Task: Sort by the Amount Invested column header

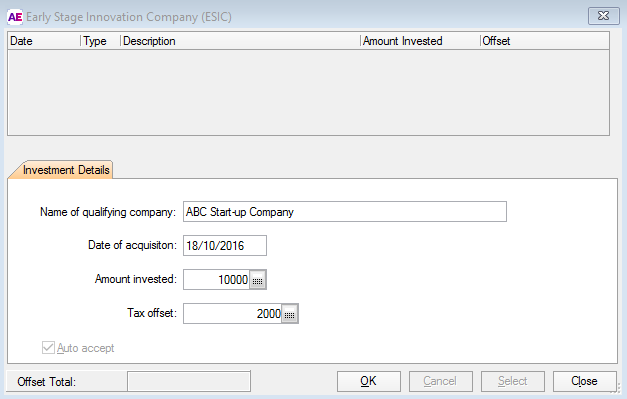Action: click(x=420, y=41)
